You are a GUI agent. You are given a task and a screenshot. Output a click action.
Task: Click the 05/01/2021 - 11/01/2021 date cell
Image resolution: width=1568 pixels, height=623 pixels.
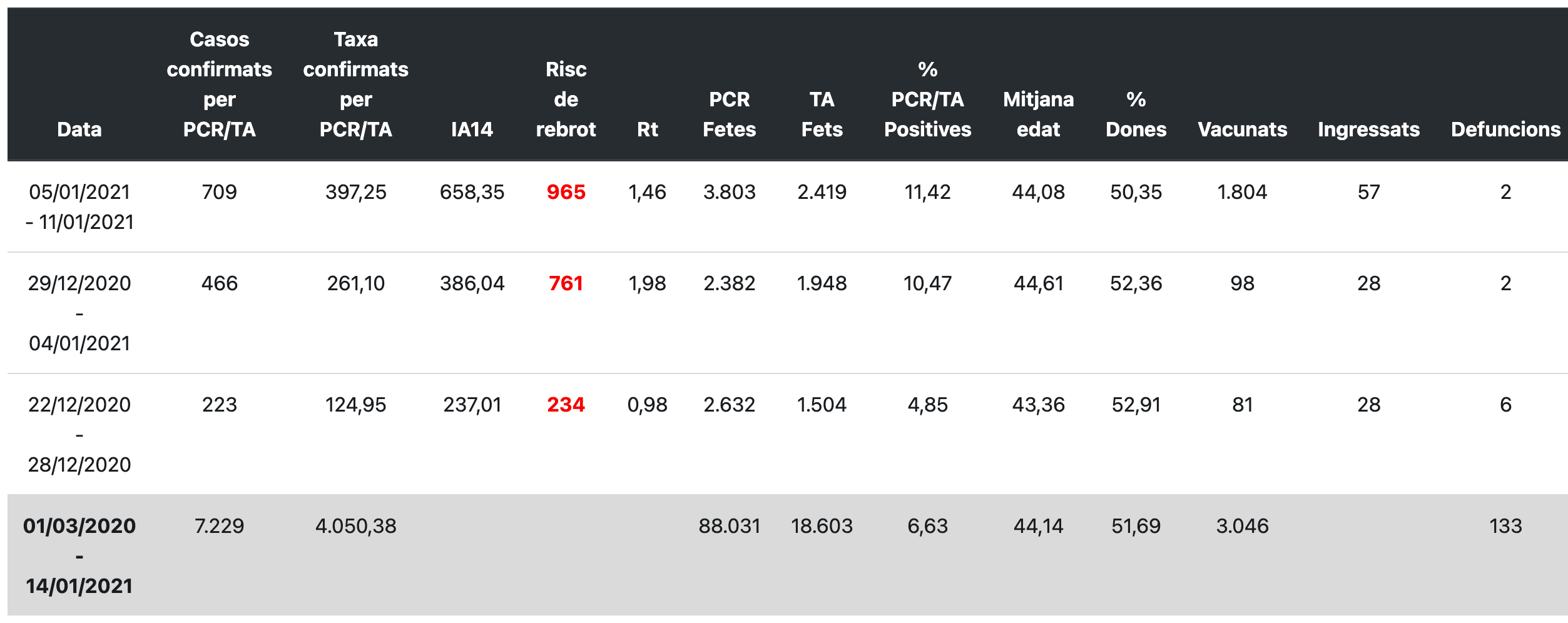coord(79,207)
